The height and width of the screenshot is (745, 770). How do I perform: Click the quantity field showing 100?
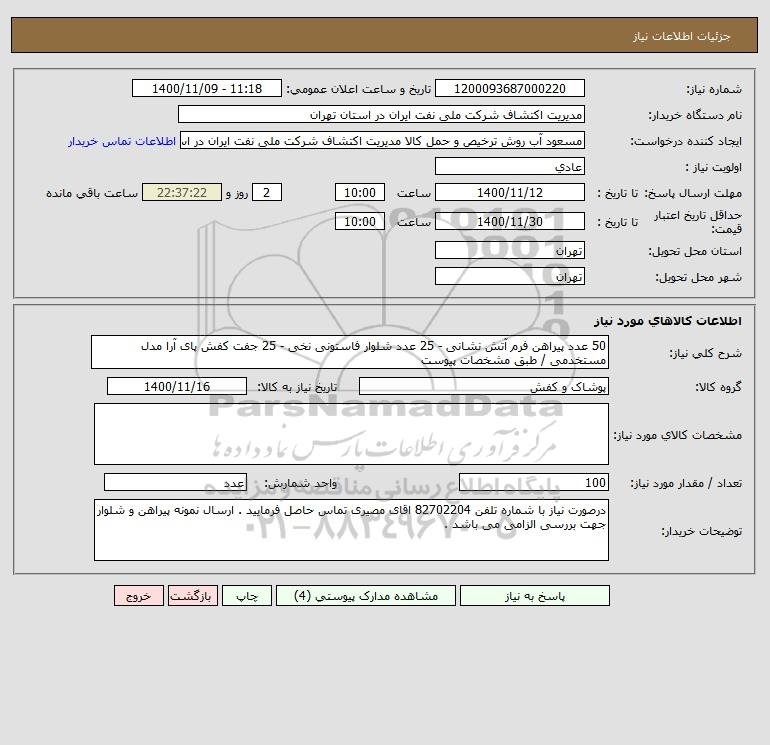coord(534,482)
